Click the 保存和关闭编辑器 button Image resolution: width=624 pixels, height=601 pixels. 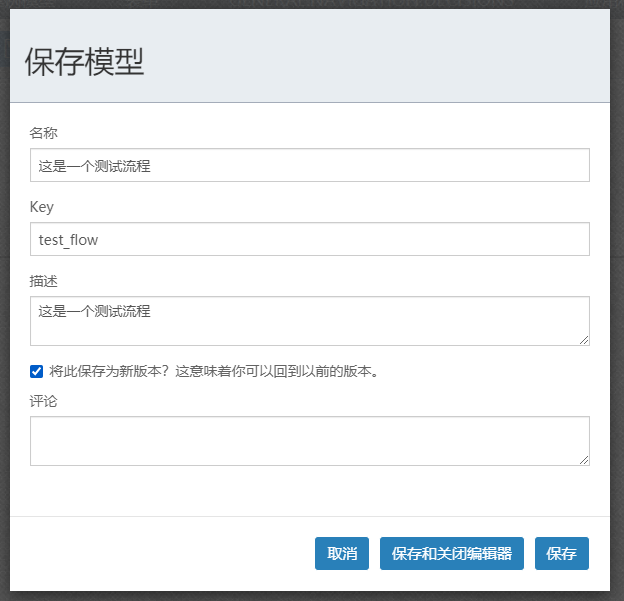click(x=451, y=553)
